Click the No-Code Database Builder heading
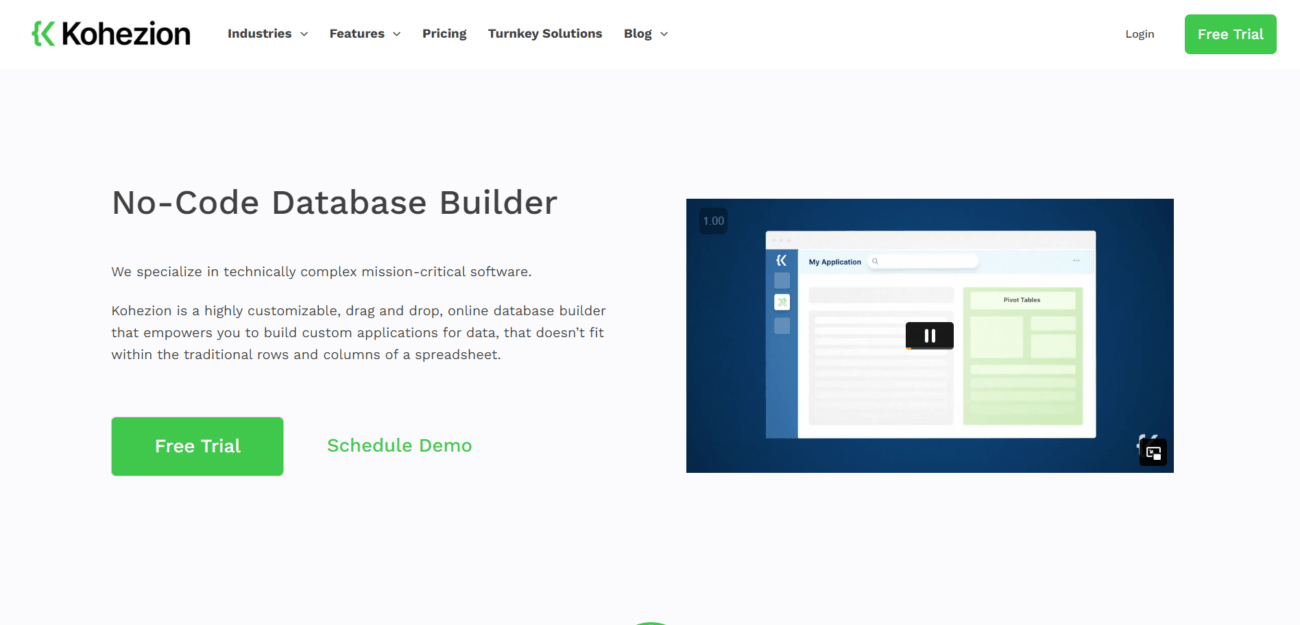This screenshot has height=625, width=1300. pyautogui.click(x=334, y=202)
